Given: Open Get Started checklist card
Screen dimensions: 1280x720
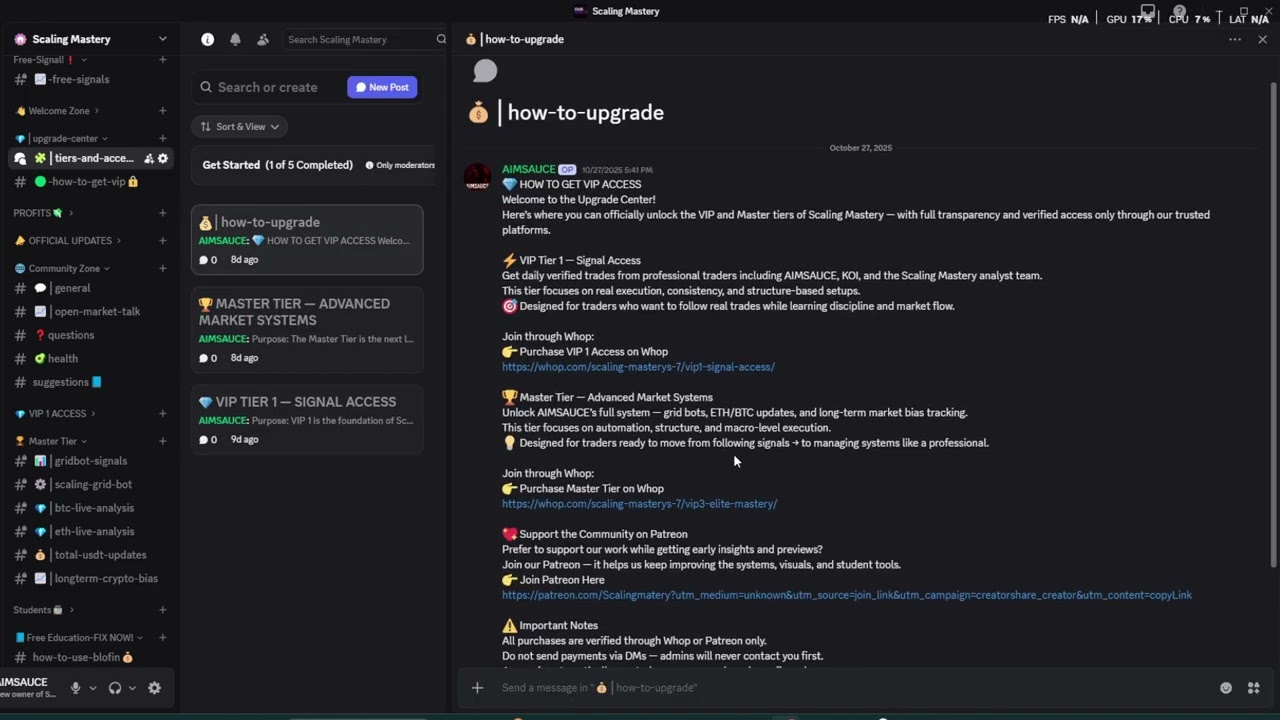Looking at the screenshot, I should click(x=315, y=165).
